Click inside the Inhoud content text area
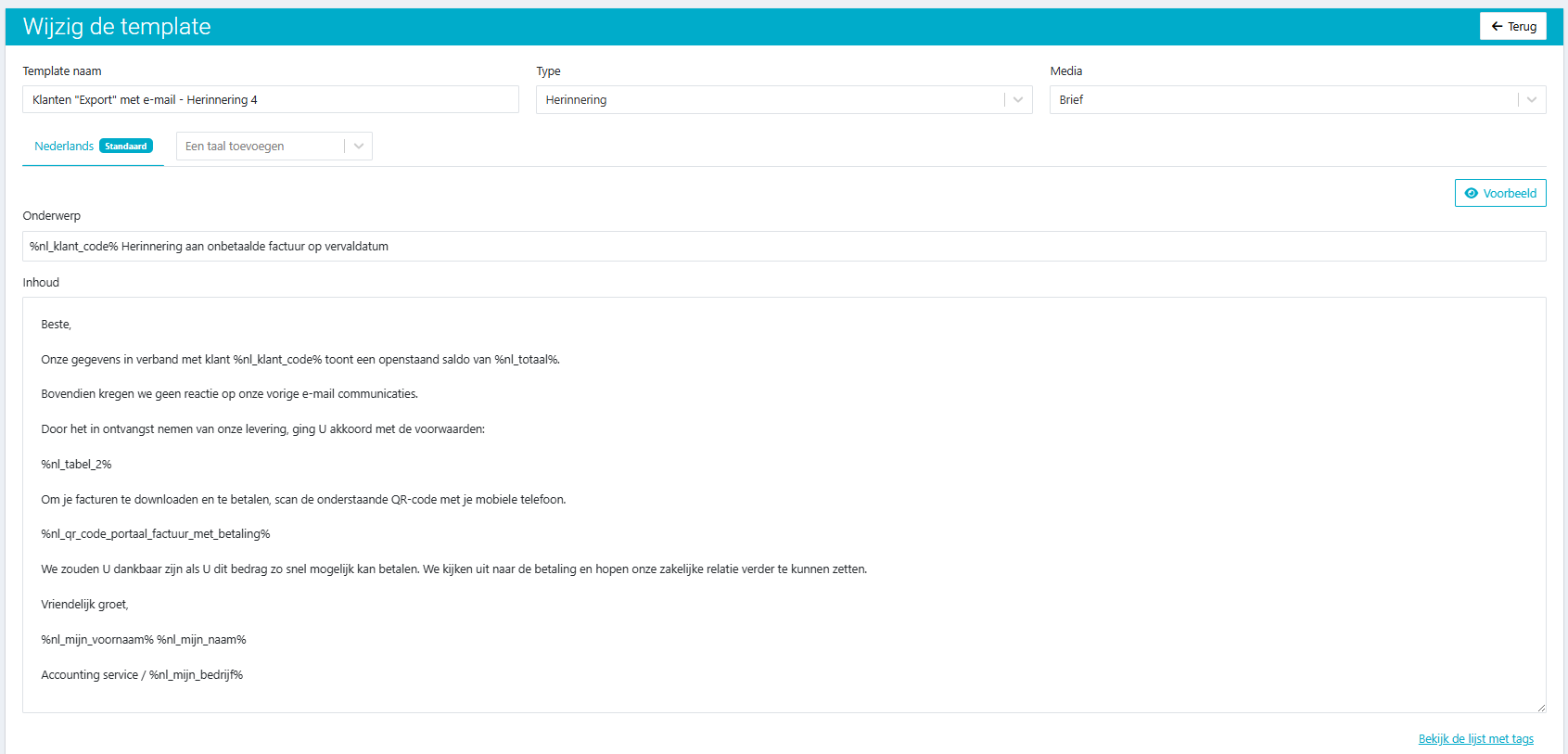 (784, 505)
